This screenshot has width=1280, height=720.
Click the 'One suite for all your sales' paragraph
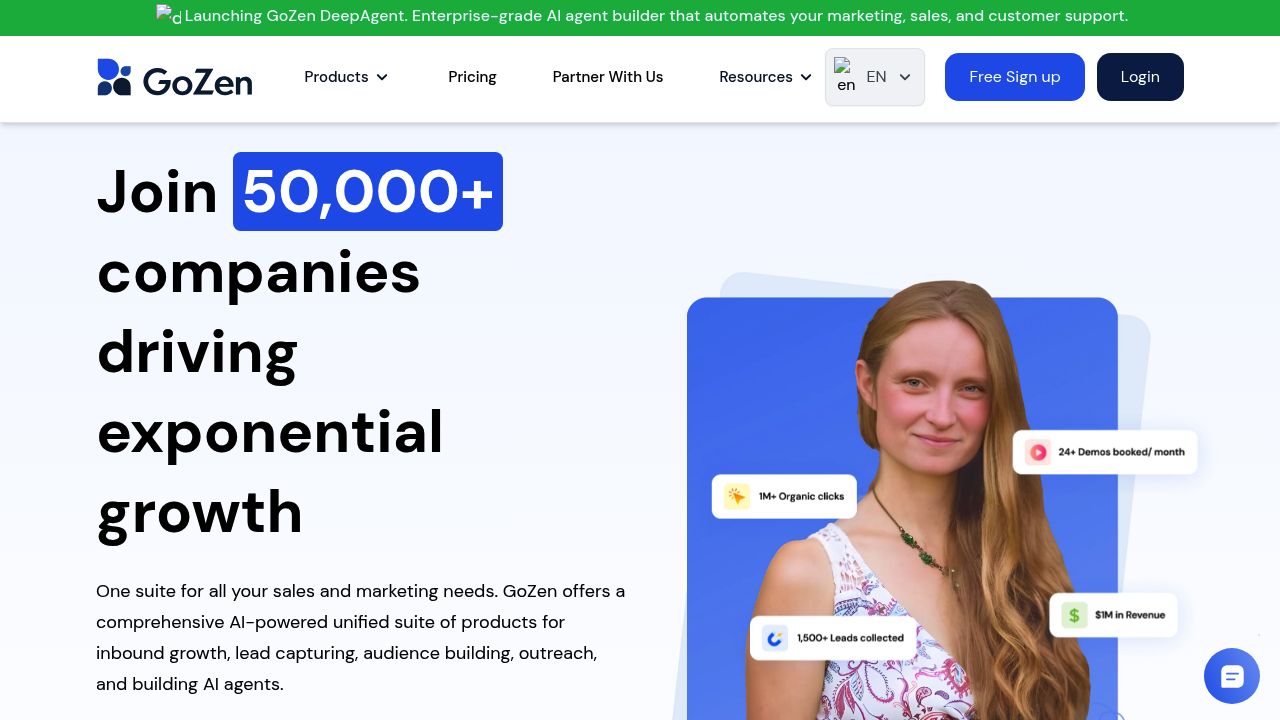click(361, 637)
